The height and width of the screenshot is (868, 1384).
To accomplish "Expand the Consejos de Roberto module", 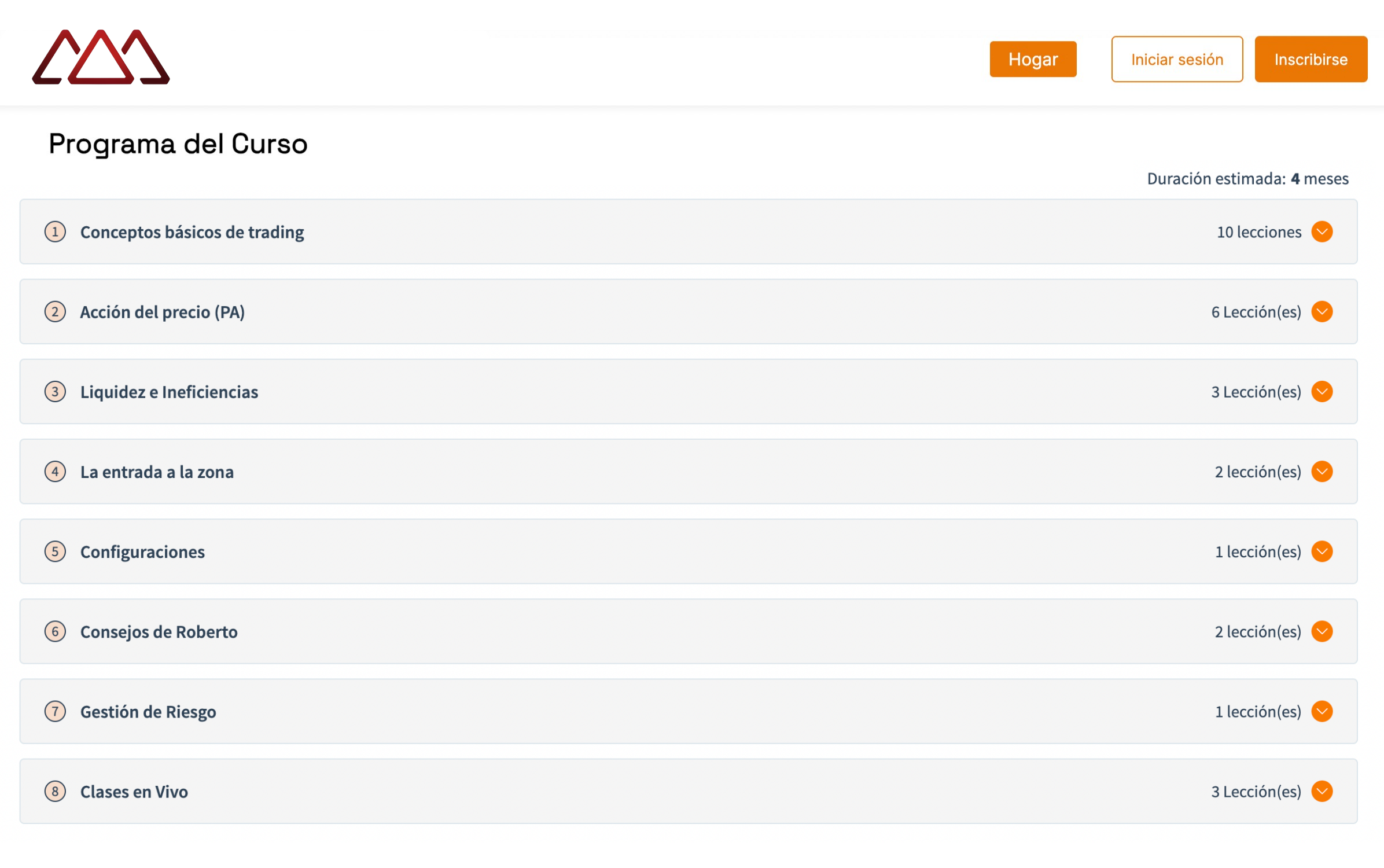I will [x=1322, y=631].
